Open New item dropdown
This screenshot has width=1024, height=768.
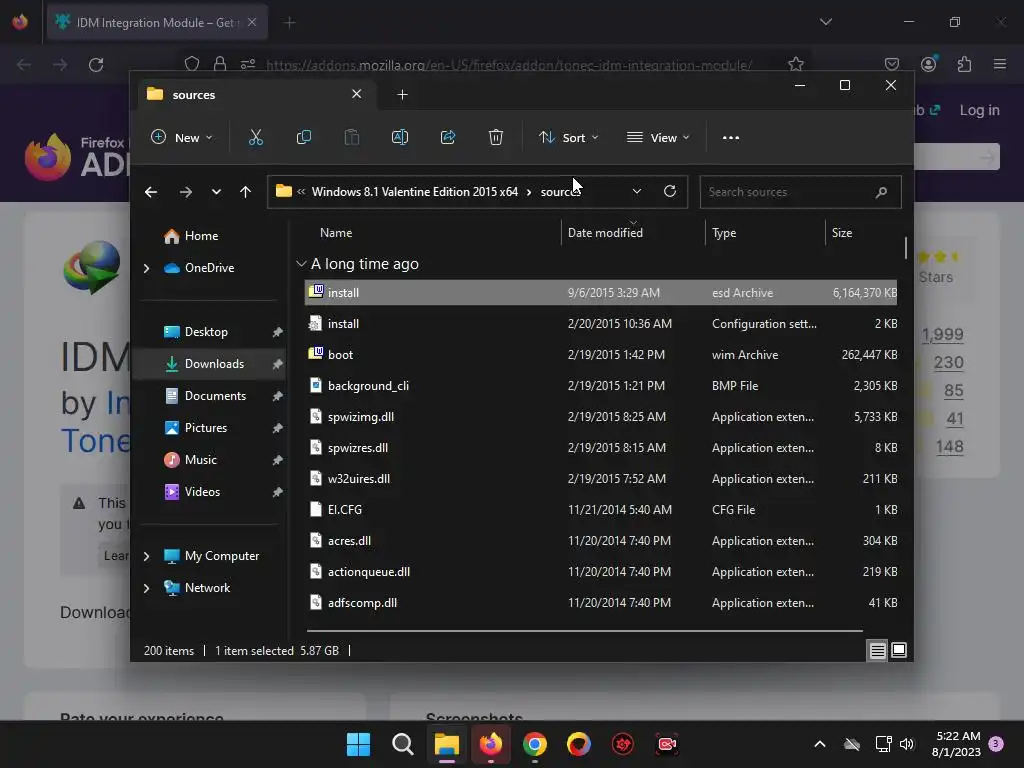(182, 138)
